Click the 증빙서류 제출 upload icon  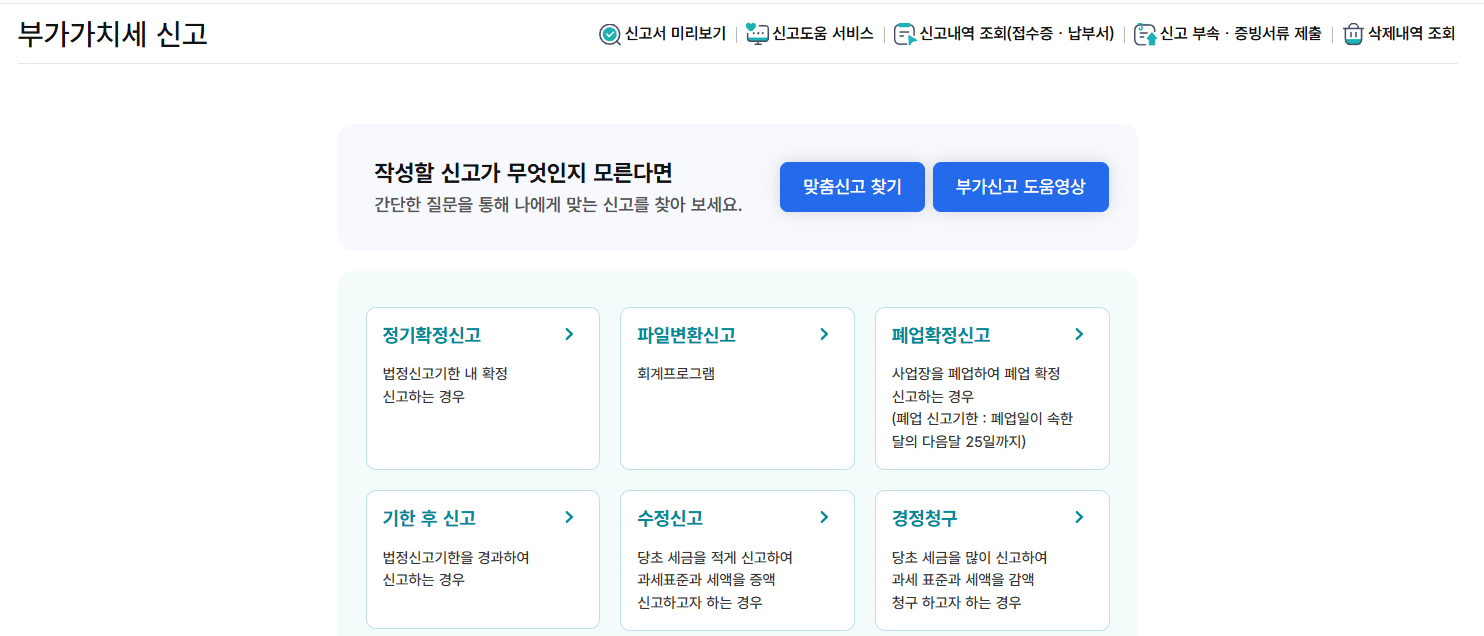tap(1145, 34)
